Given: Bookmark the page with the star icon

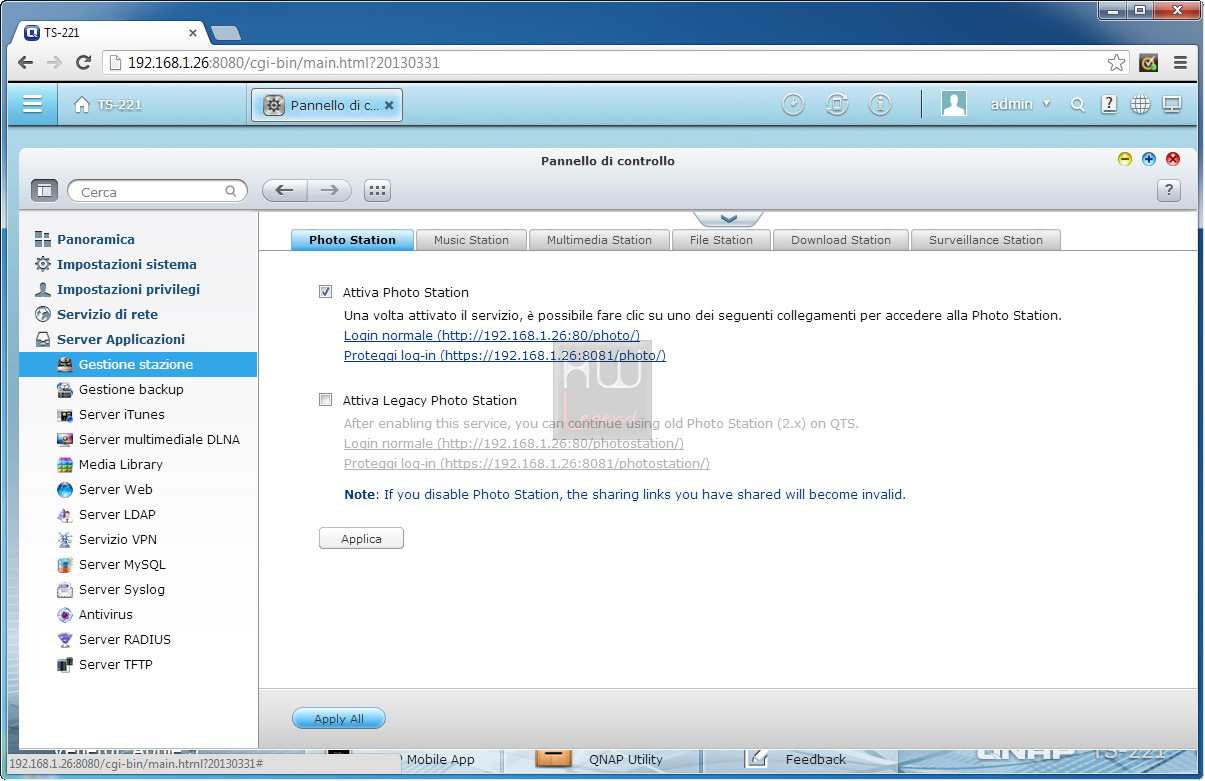Looking at the screenshot, I should point(1116,62).
